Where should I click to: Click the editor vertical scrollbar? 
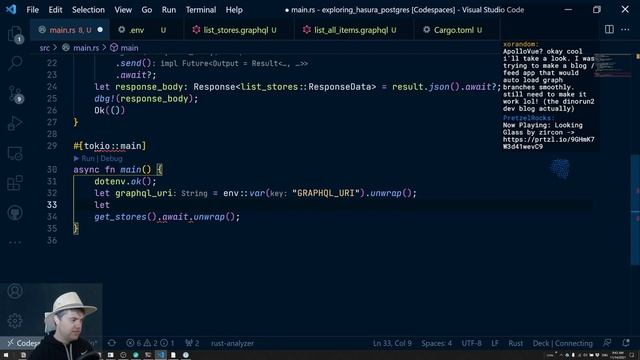635,210
